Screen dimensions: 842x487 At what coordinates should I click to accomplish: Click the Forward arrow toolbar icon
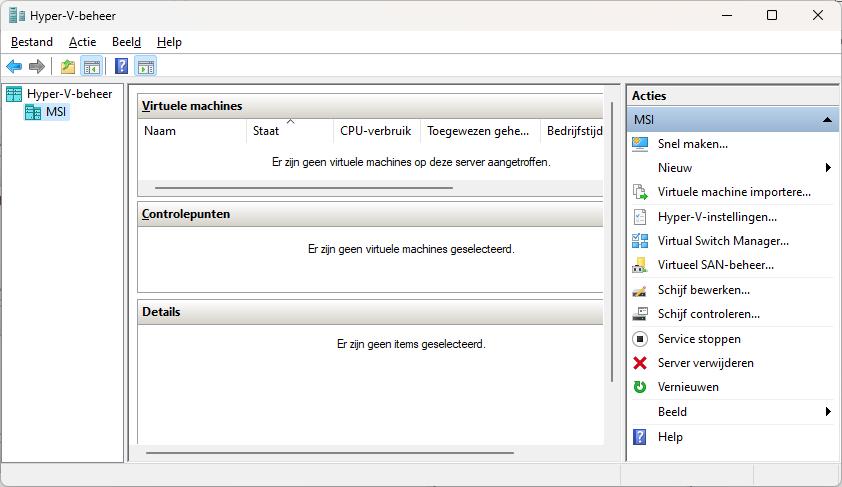coord(37,67)
